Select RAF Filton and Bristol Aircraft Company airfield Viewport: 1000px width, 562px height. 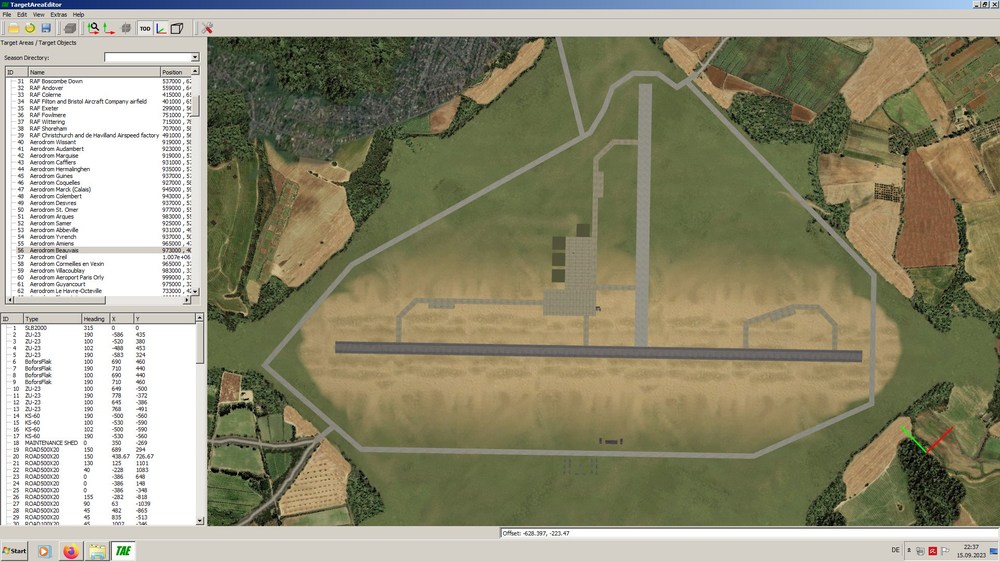[x=88, y=101]
